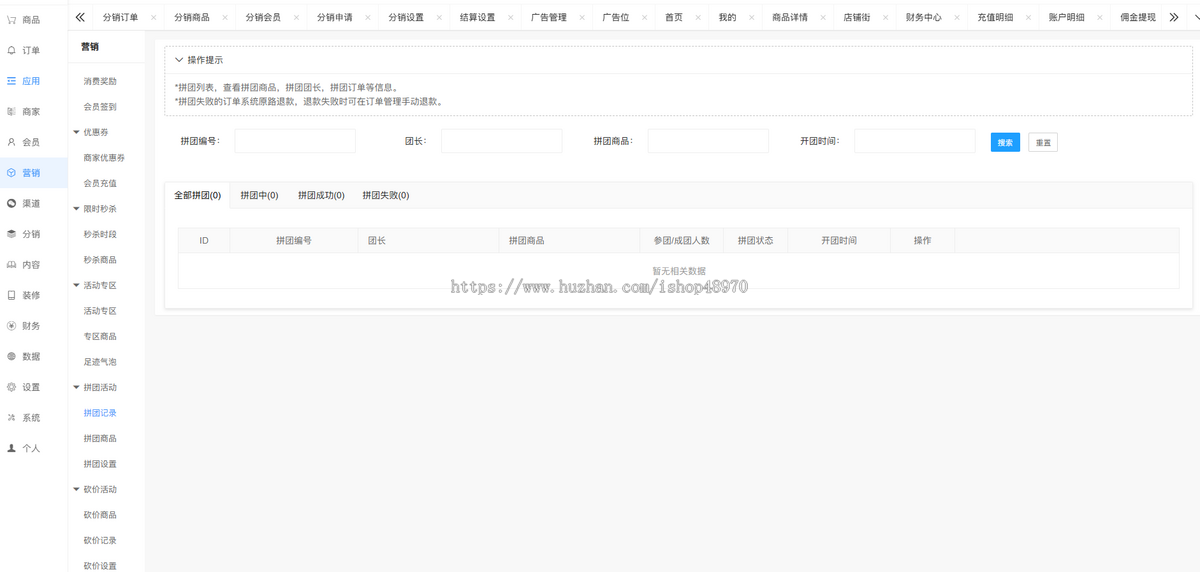Open 足迹气泡 menu item

100,362
